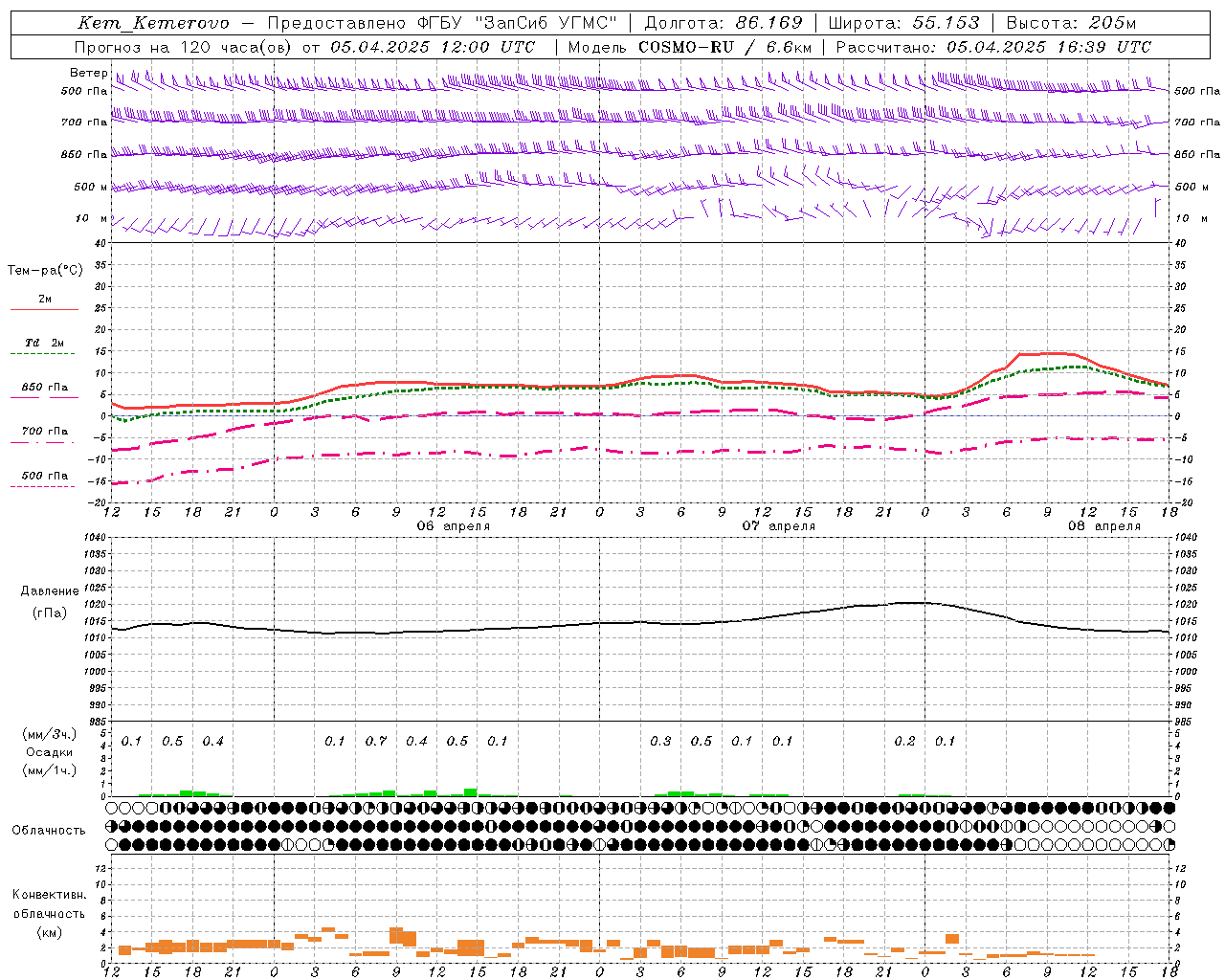Select the 'Td 2м' dew point legend
The image size is (1225, 980).
click(45, 343)
